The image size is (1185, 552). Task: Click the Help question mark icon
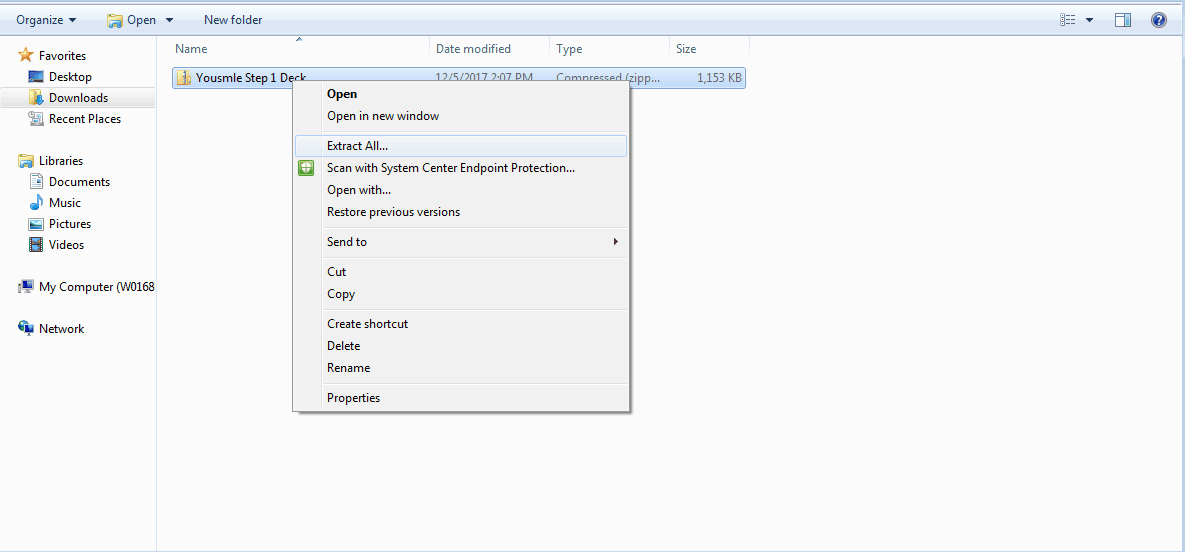click(x=1159, y=20)
